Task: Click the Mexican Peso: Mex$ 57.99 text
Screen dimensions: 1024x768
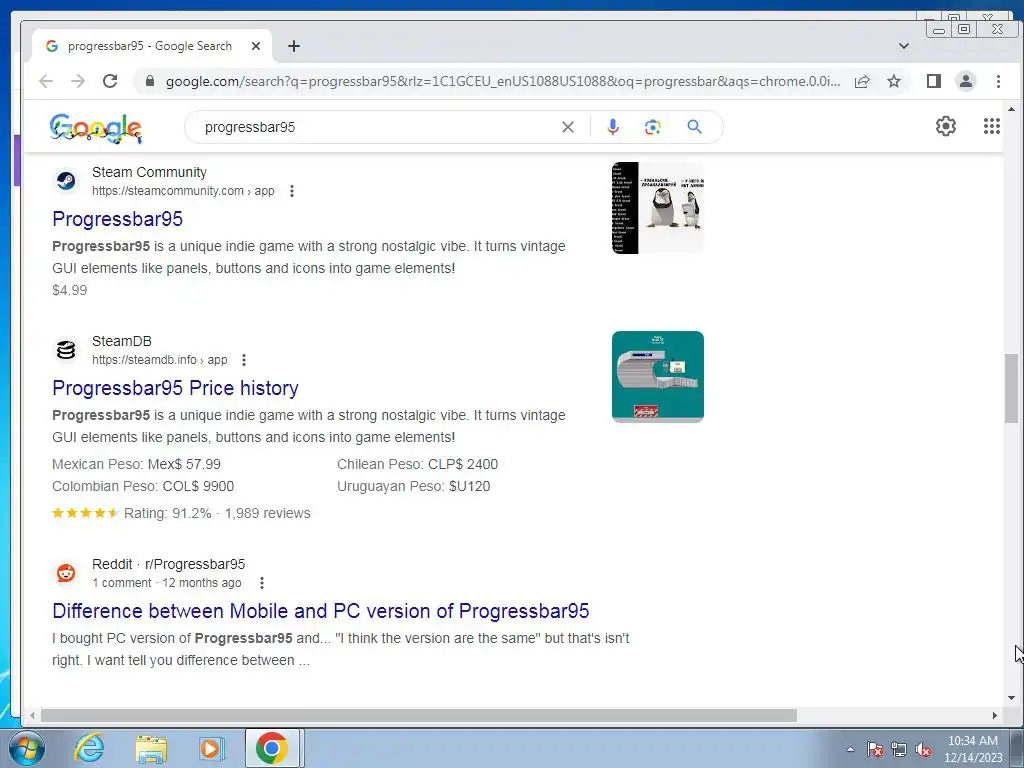Action: coord(136,464)
